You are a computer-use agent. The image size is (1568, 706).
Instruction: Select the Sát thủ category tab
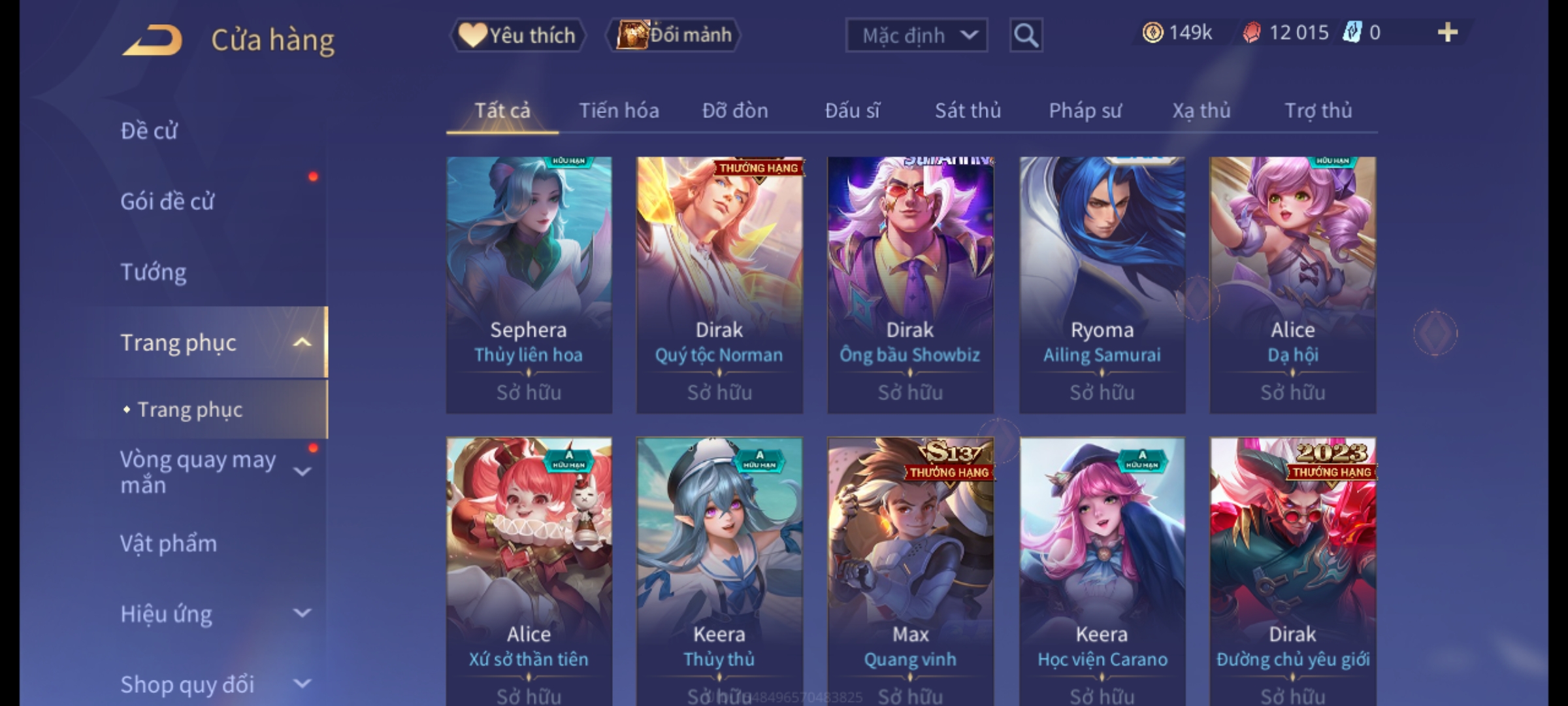click(968, 110)
